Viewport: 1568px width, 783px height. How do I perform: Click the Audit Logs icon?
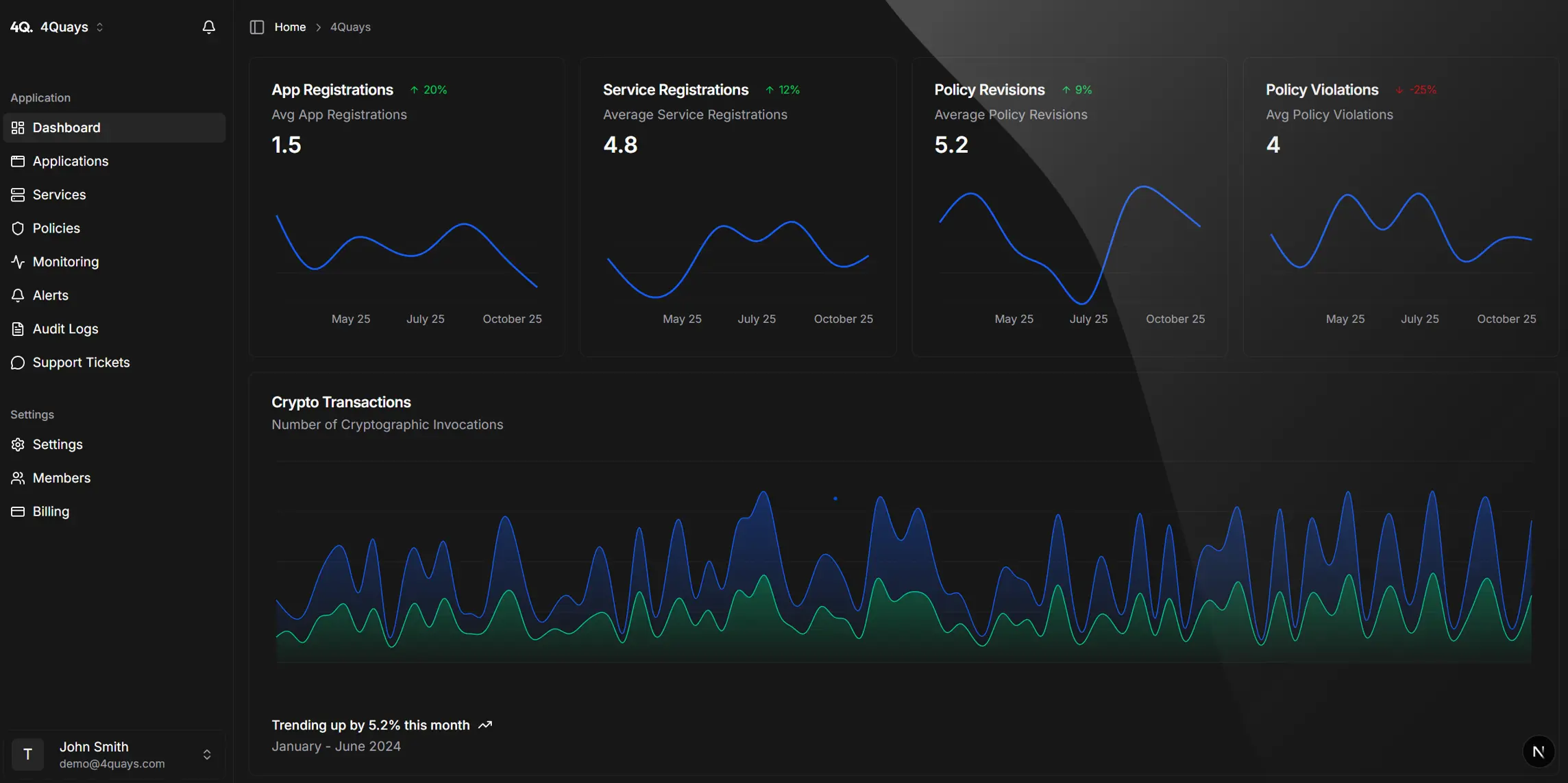coord(18,328)
